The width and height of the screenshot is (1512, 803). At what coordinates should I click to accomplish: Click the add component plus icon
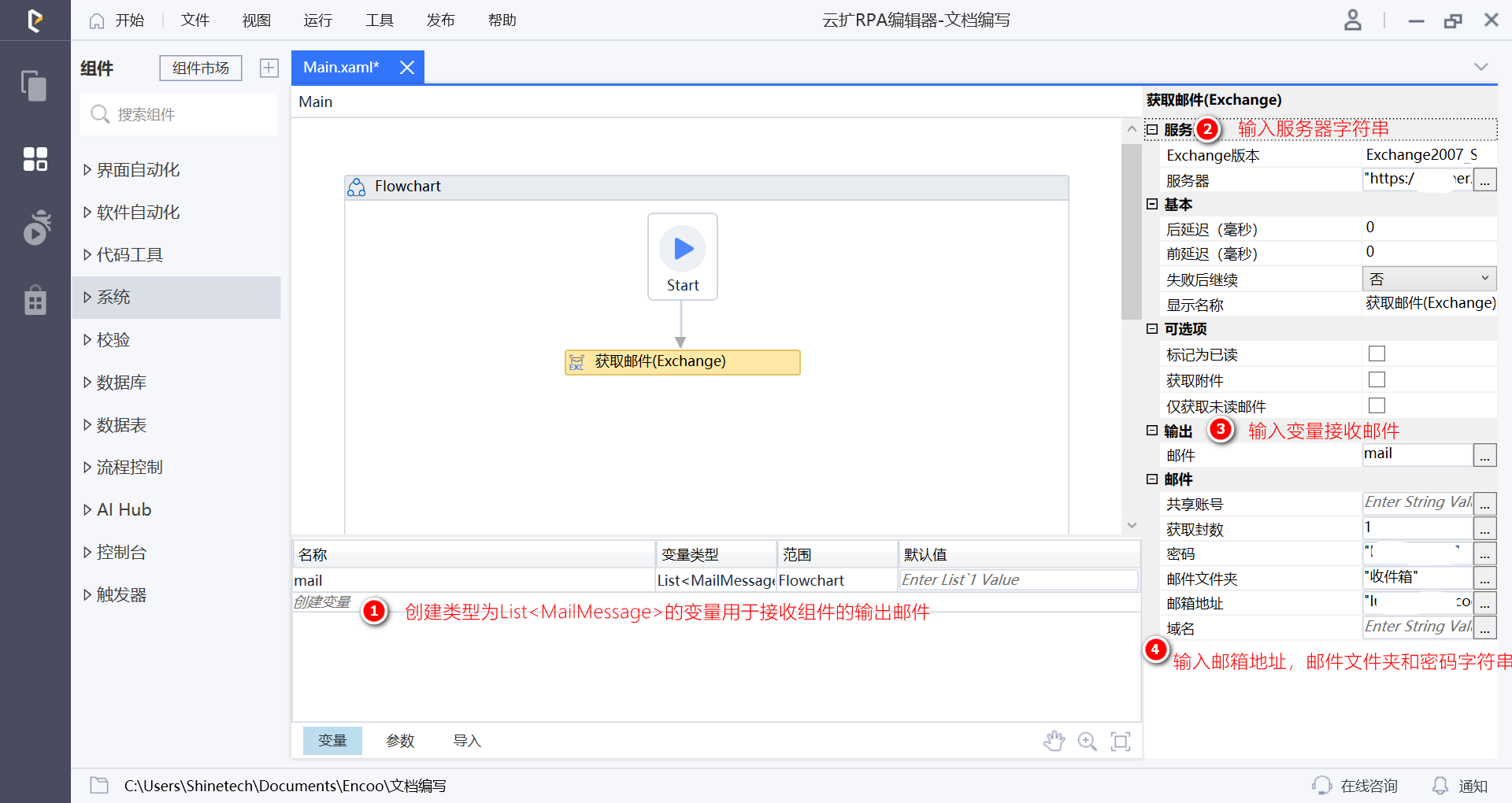[x=269, y=68]
